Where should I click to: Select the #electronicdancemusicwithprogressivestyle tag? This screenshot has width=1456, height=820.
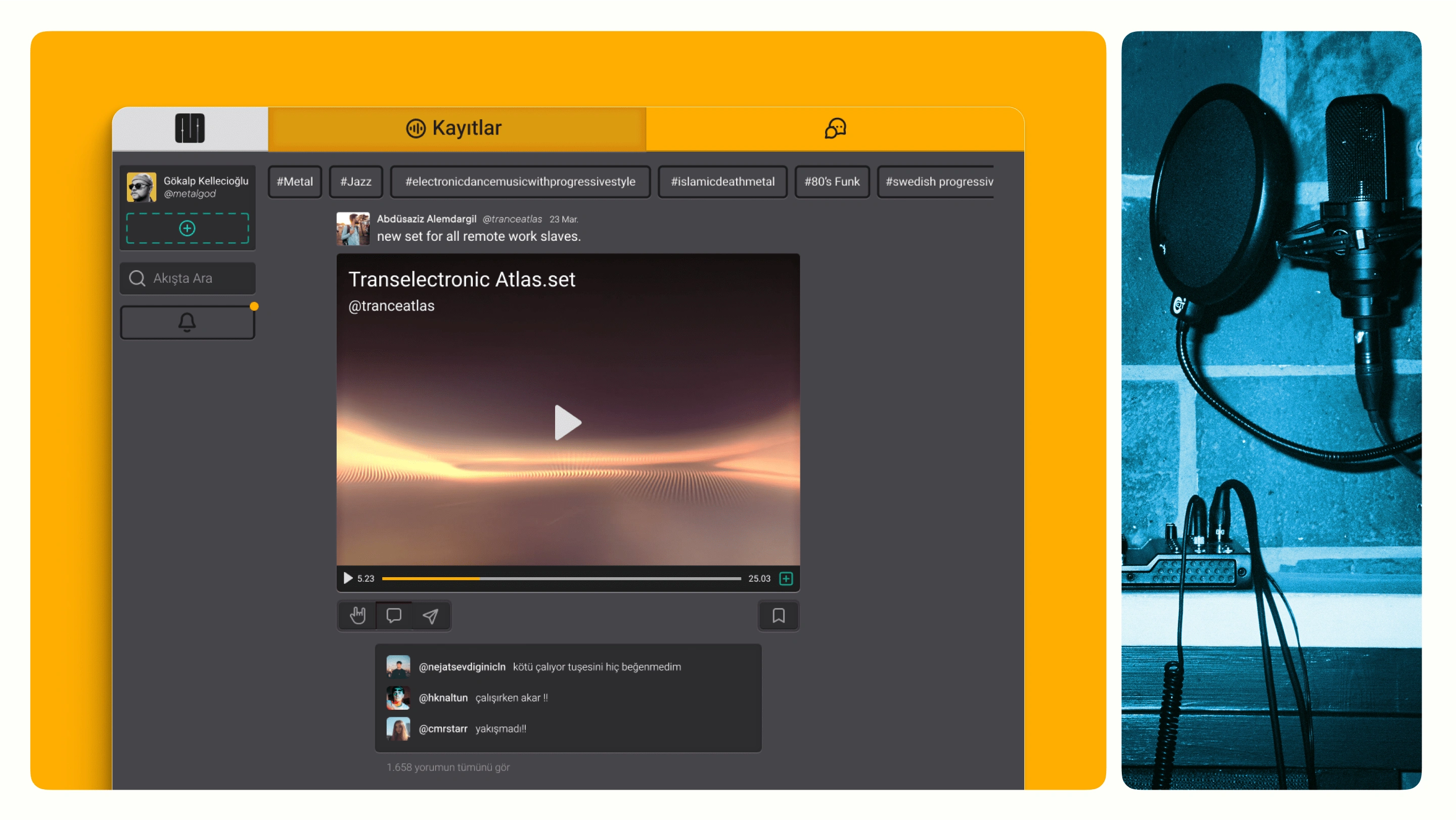[520, 182]
